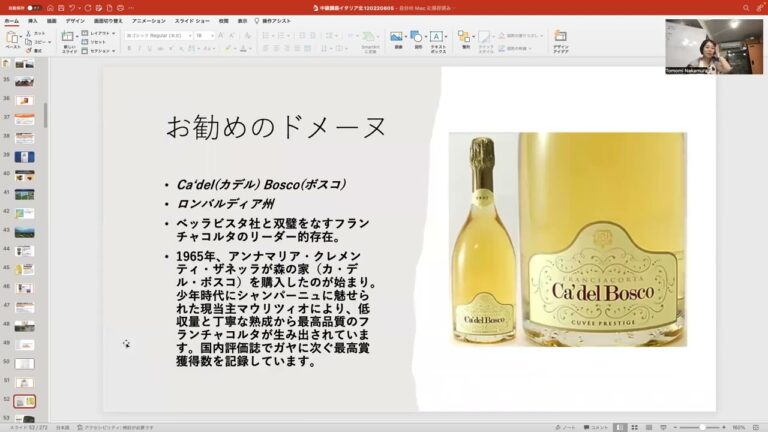Viewport: 768px width, 432px height.
Task: Start Slide Show from status bar icon
Action: point(663,428)
